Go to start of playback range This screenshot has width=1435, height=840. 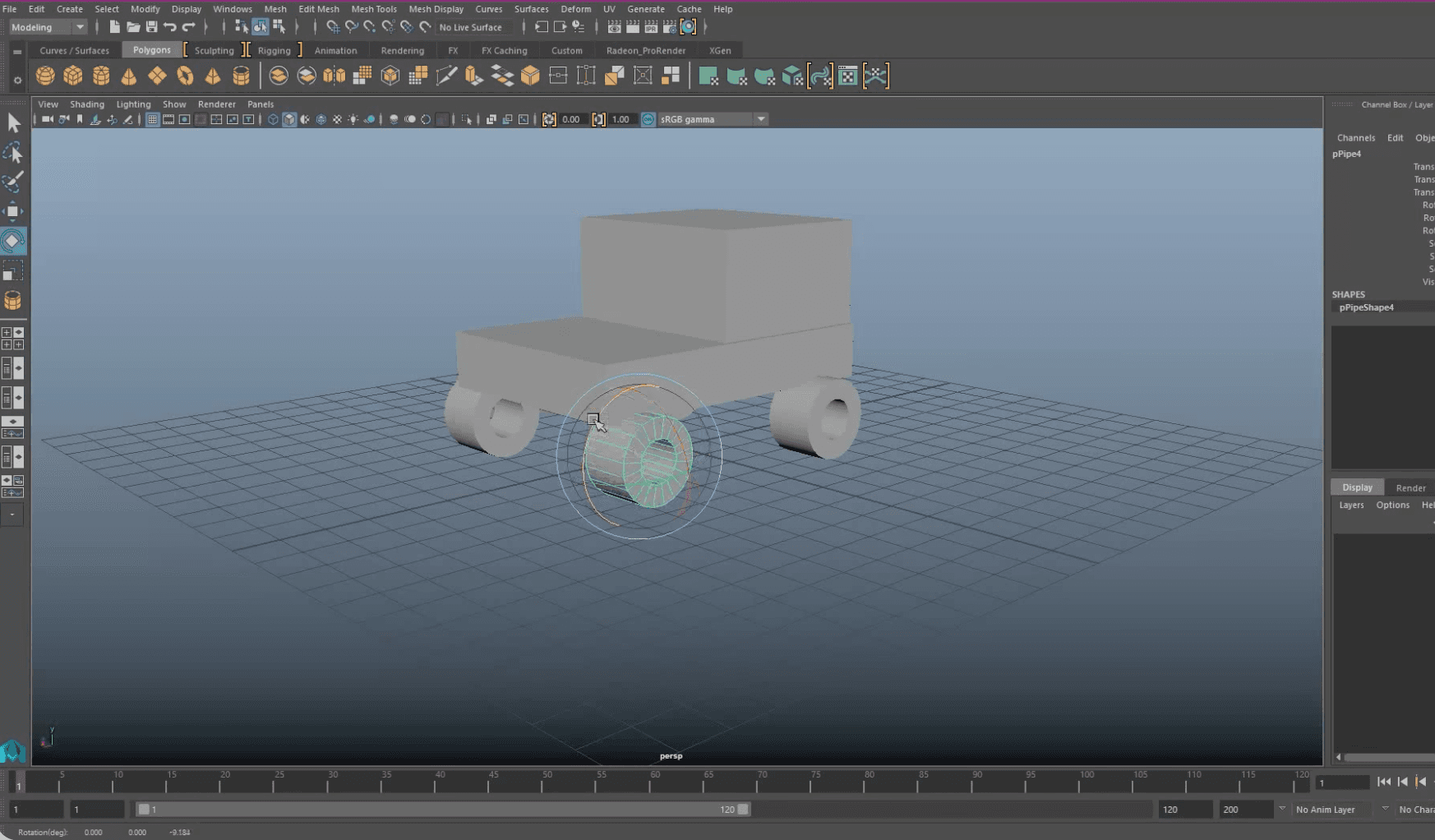pos(1384,782)
